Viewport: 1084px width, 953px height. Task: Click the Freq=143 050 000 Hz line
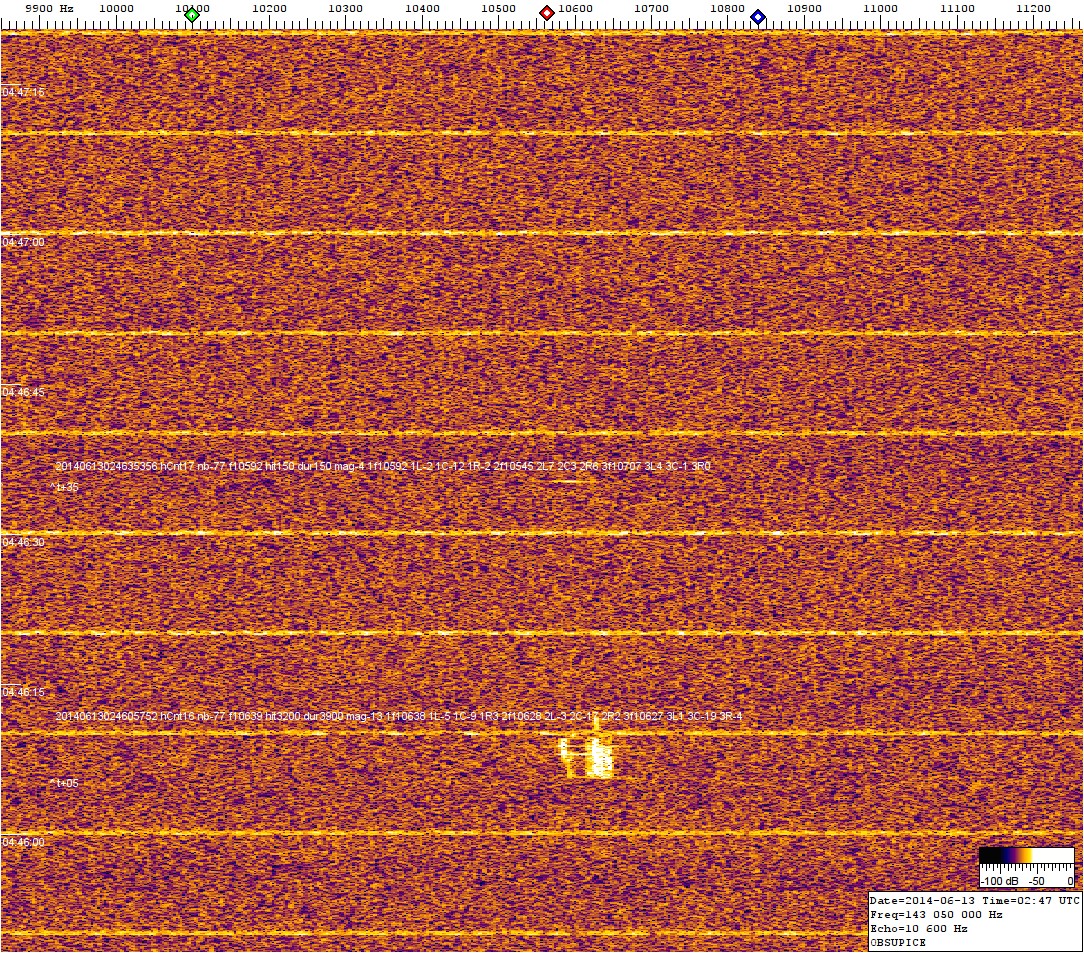pyautogui.click(x=936, y=914)
